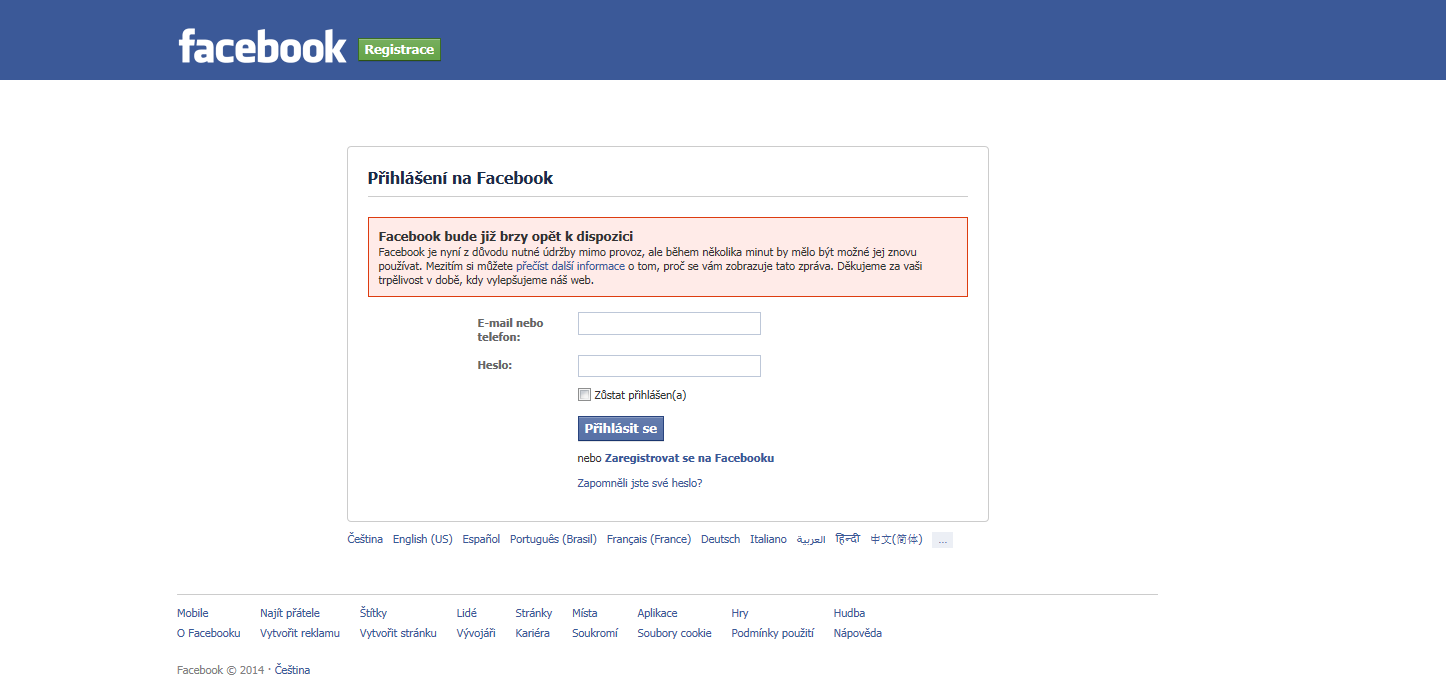1446x675 pixels.
Task: Switch language to Italiano
Action: [768, 539]
